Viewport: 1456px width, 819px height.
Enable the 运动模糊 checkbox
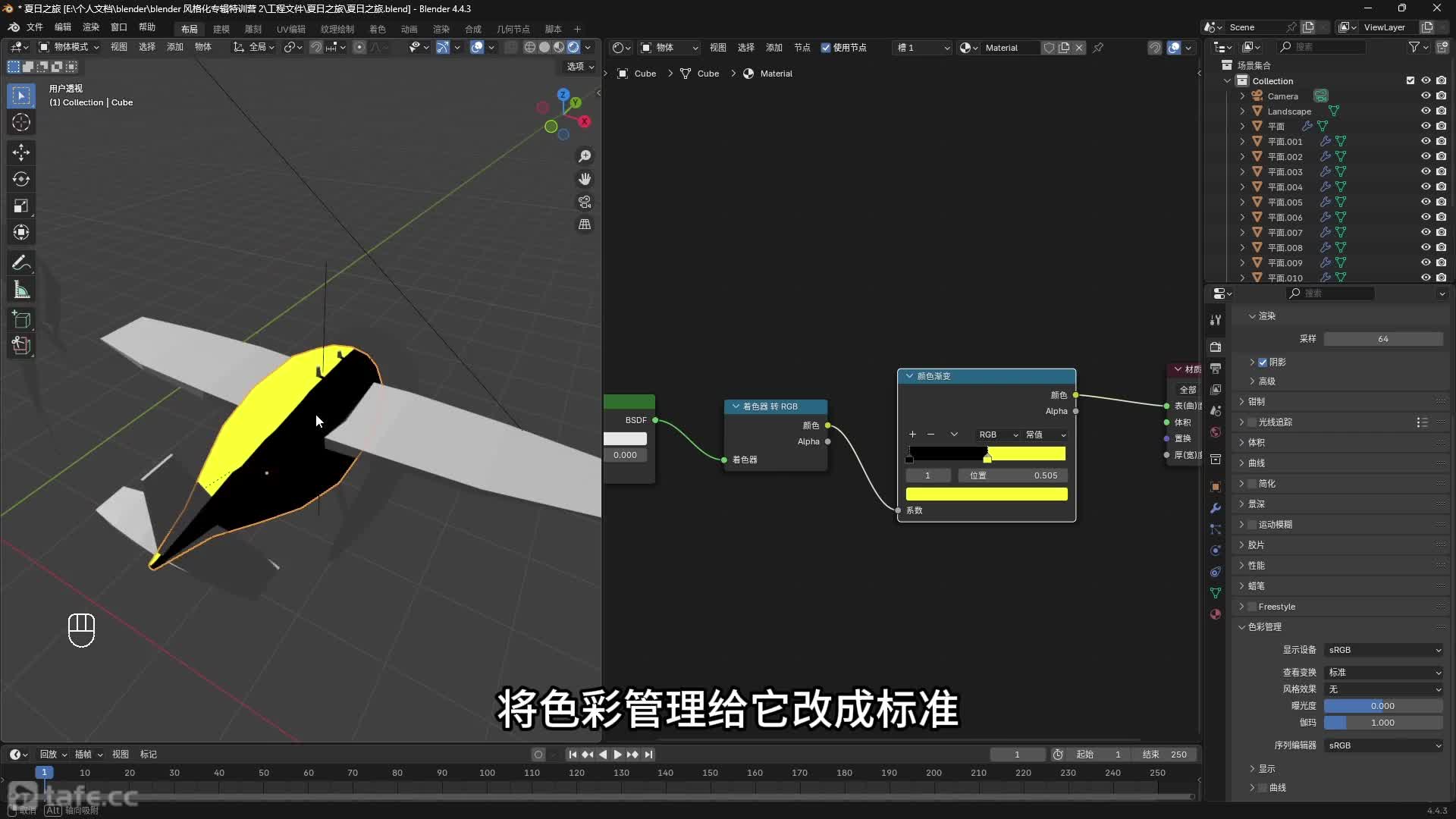tap(1252, 525)
